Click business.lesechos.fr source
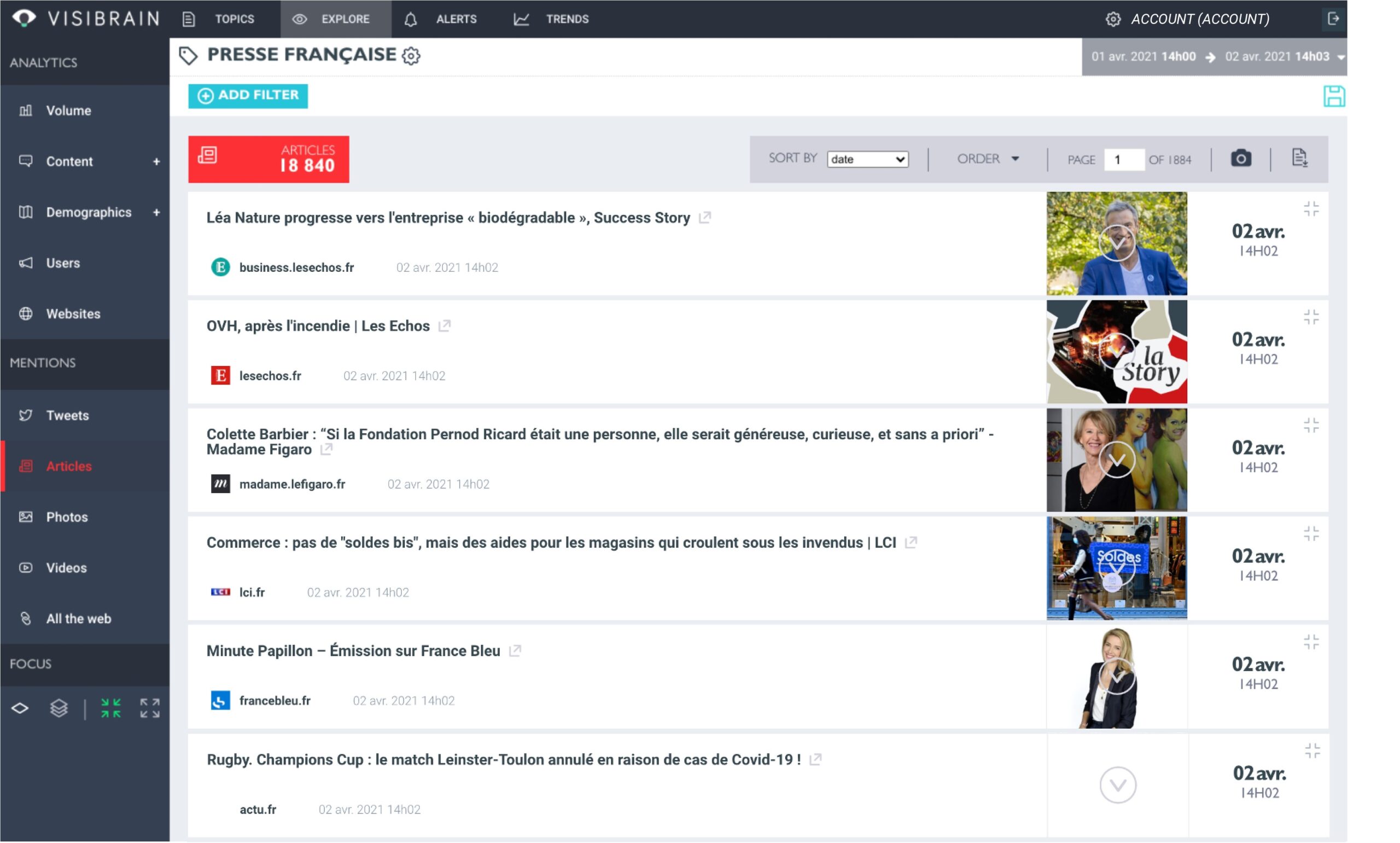Viewport: 1400px width, 843px height. [296, 268]
